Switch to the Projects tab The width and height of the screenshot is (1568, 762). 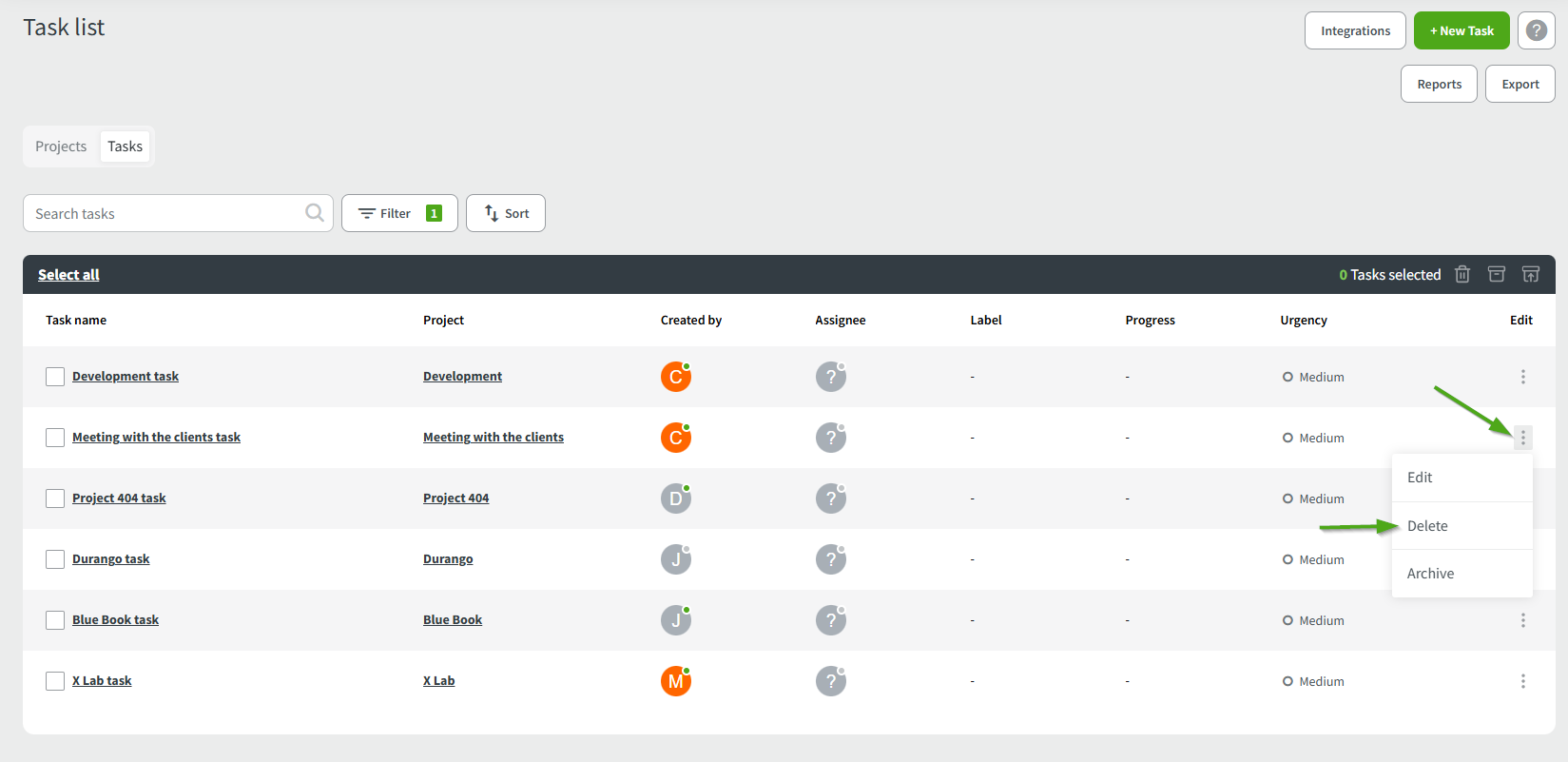point(61,147)
